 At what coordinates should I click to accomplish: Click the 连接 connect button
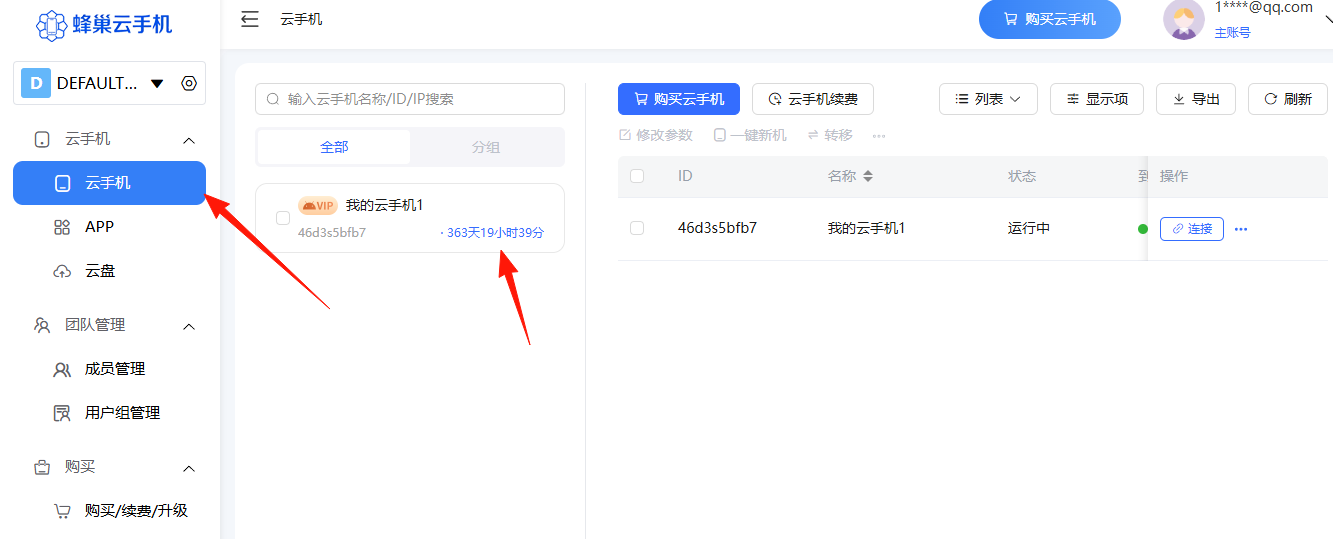1192,229
